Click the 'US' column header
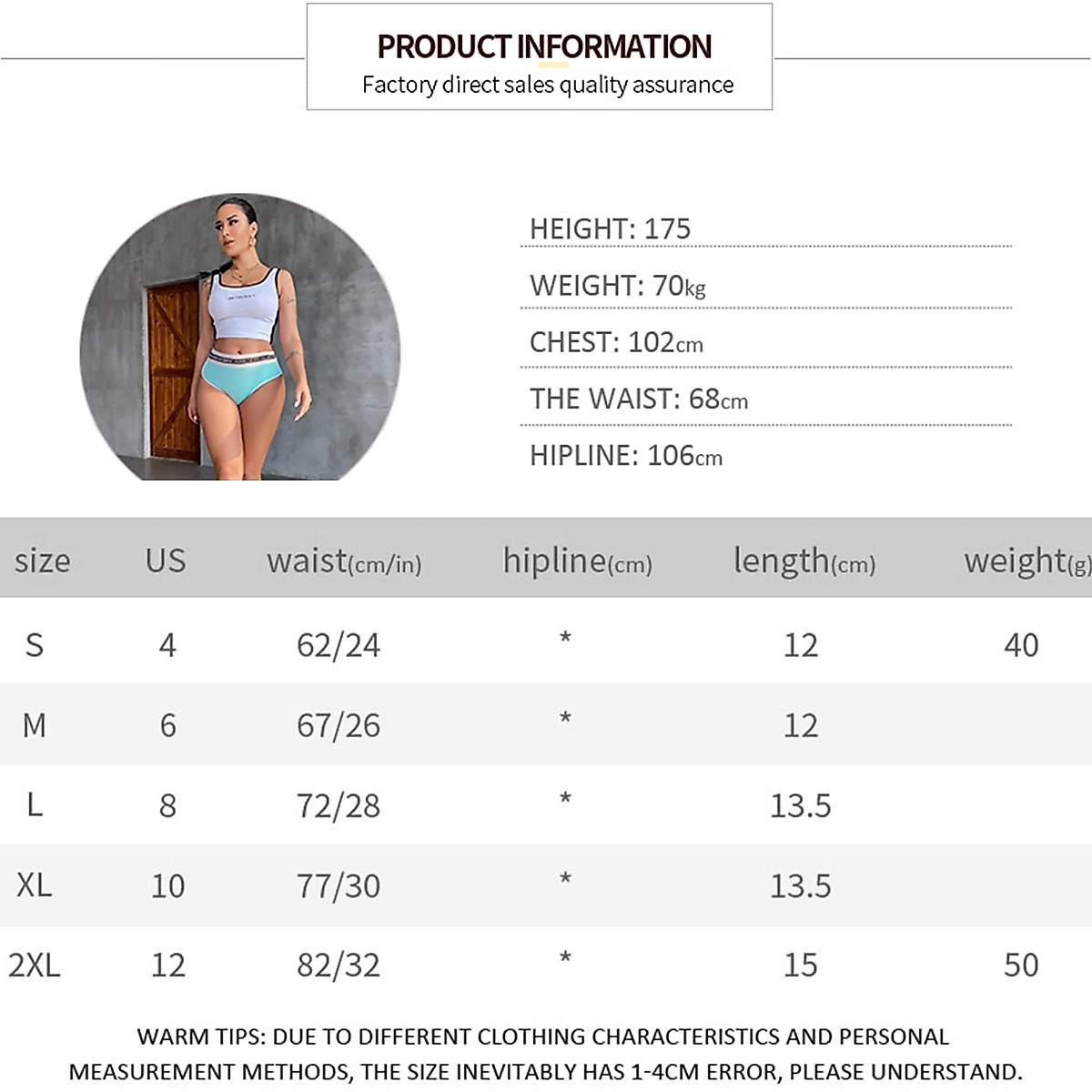The width and height of the screenshot is (1092, 1092). point(166,561)
